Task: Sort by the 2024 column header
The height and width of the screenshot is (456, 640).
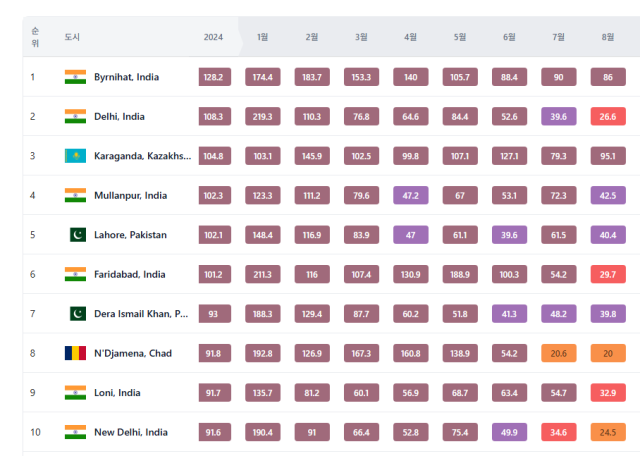Action: pyautogui.click(x=213, y=37)
